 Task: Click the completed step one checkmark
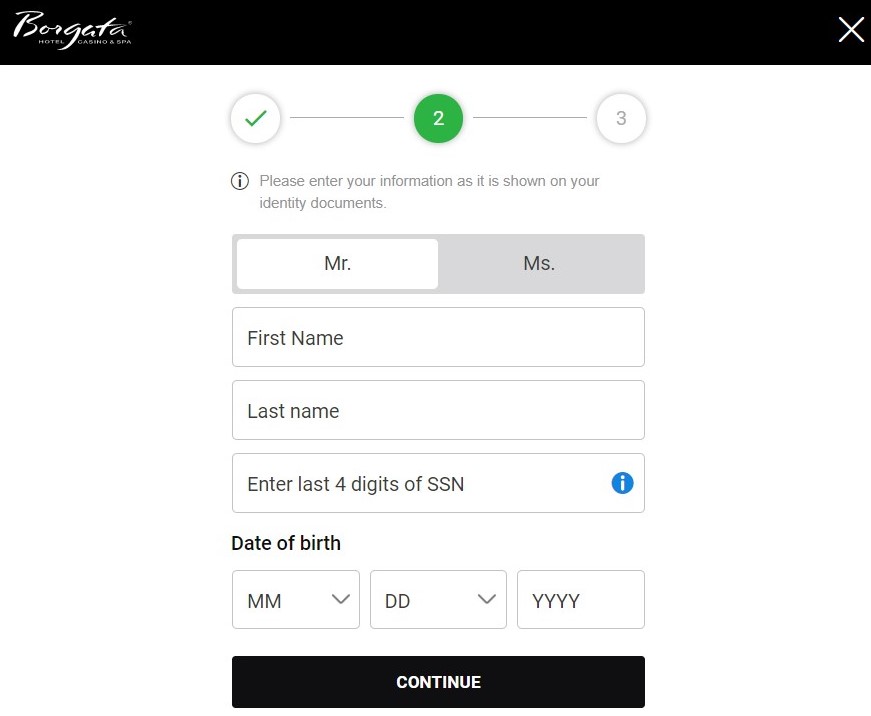pos(256,118)
